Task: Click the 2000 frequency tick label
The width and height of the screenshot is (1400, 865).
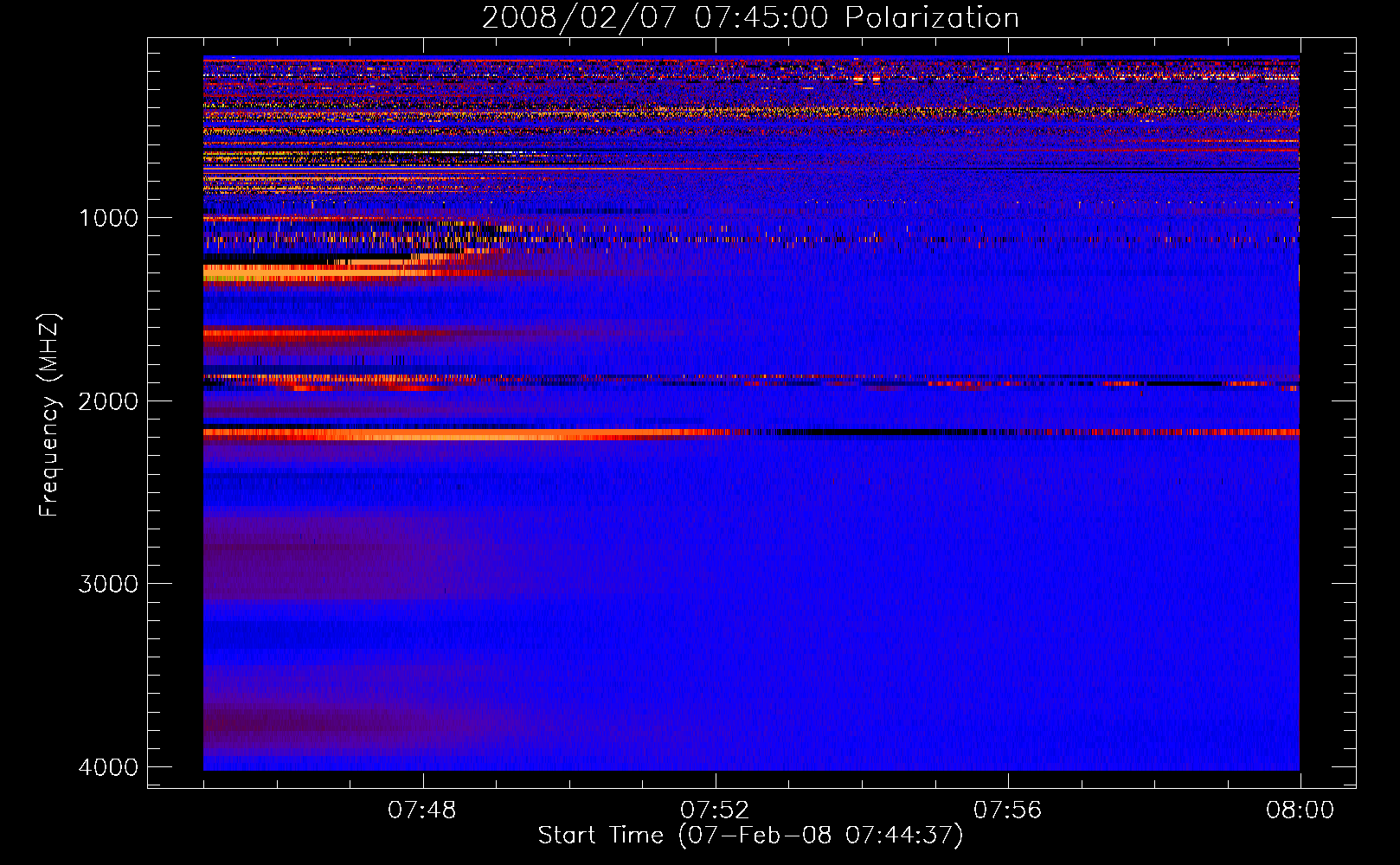Action: [x=108, y=400]
